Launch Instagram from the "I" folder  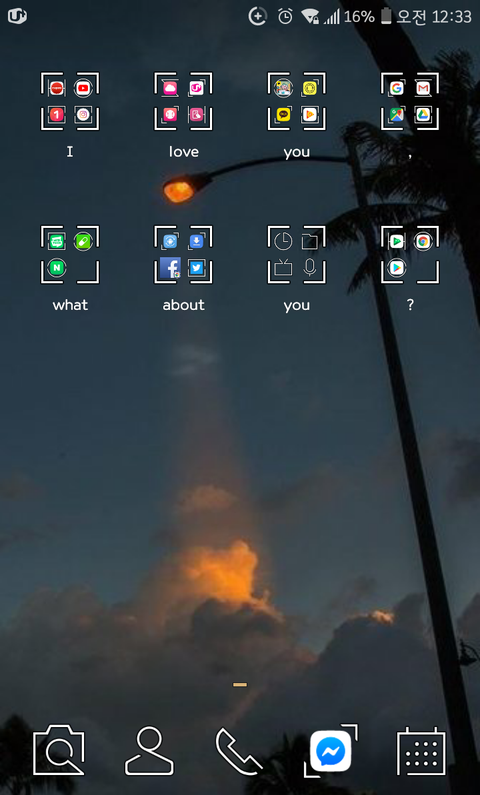pos(83,115)
